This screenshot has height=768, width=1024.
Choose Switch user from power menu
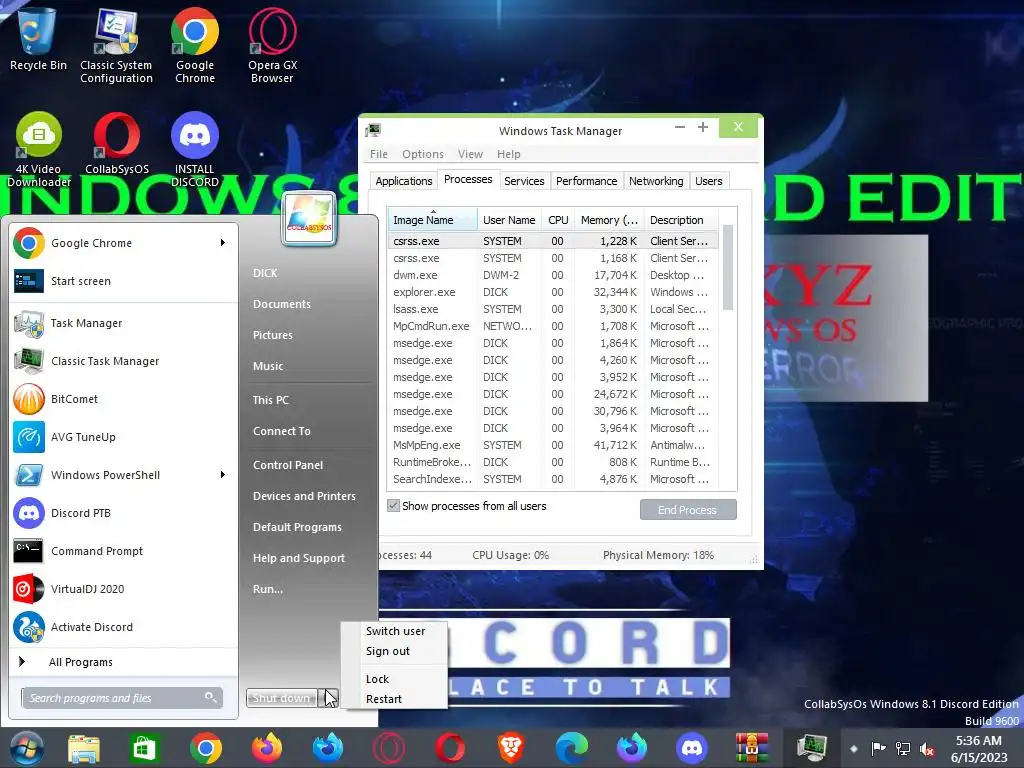[x=395, y=631]
